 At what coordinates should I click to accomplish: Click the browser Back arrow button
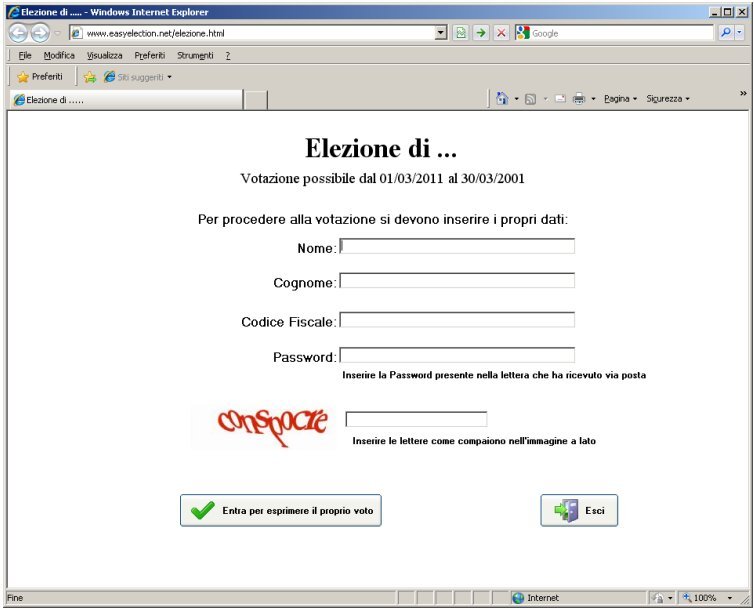point(17,33)
